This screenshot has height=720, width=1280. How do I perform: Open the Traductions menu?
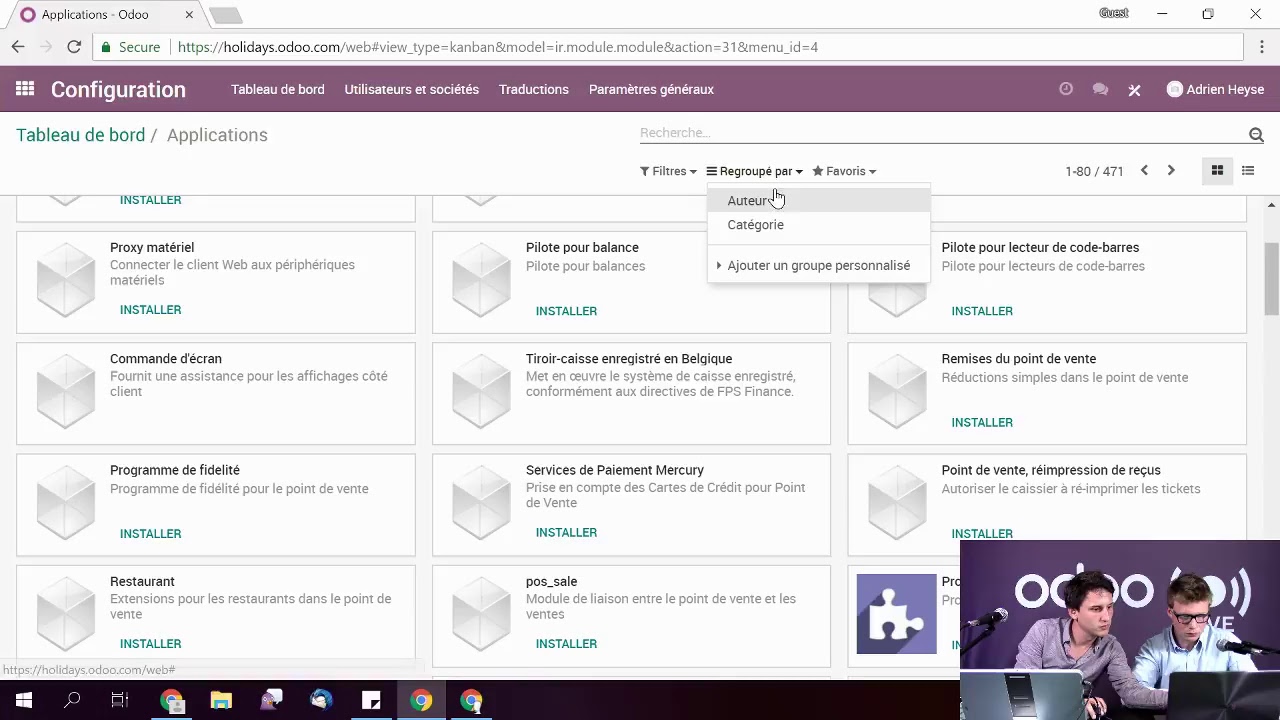534,89
